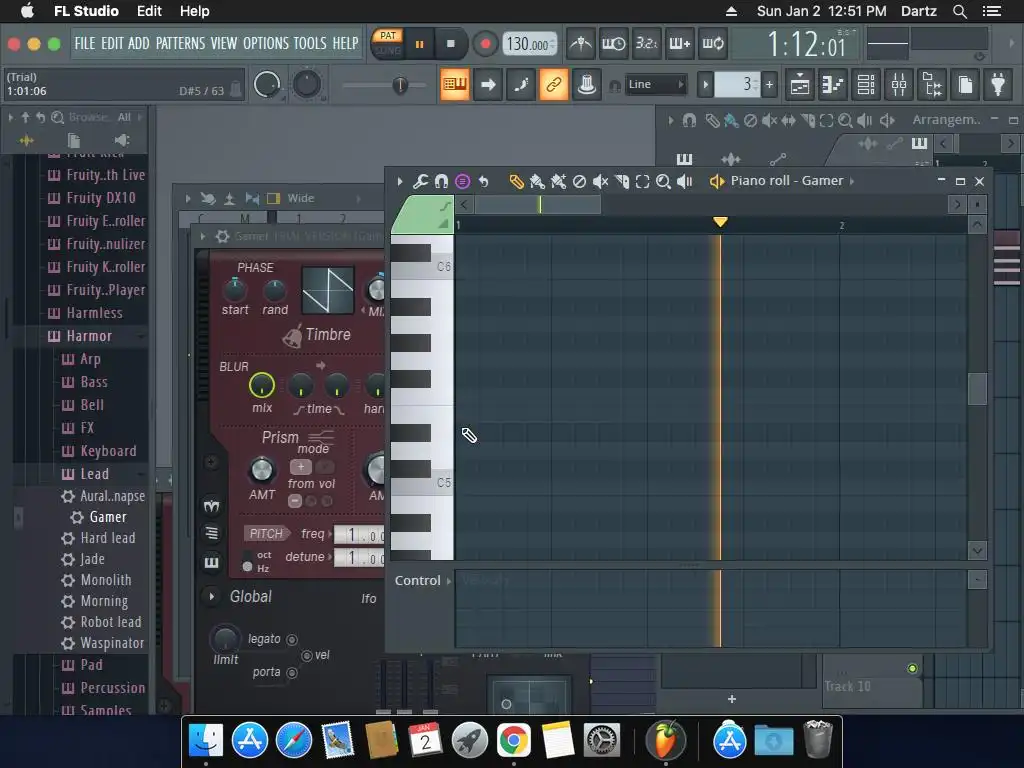Open the Arrangement dropdown in Playlist

click(946, 120)
